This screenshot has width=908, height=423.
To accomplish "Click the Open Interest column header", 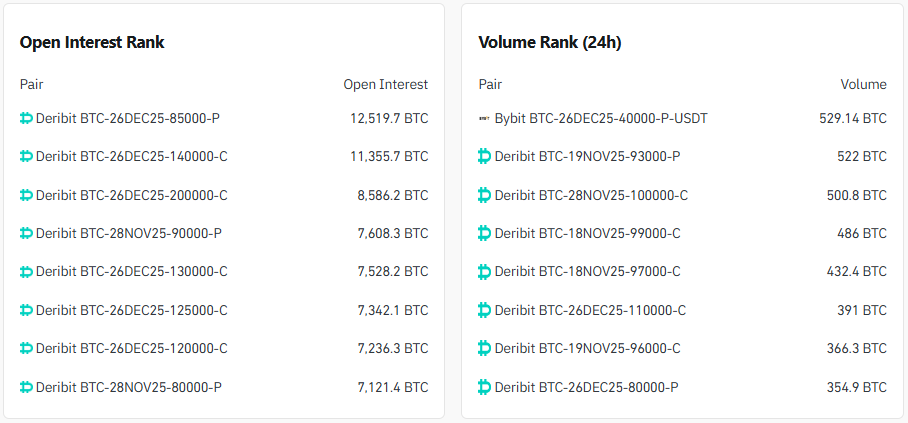I will coord(385,85).
